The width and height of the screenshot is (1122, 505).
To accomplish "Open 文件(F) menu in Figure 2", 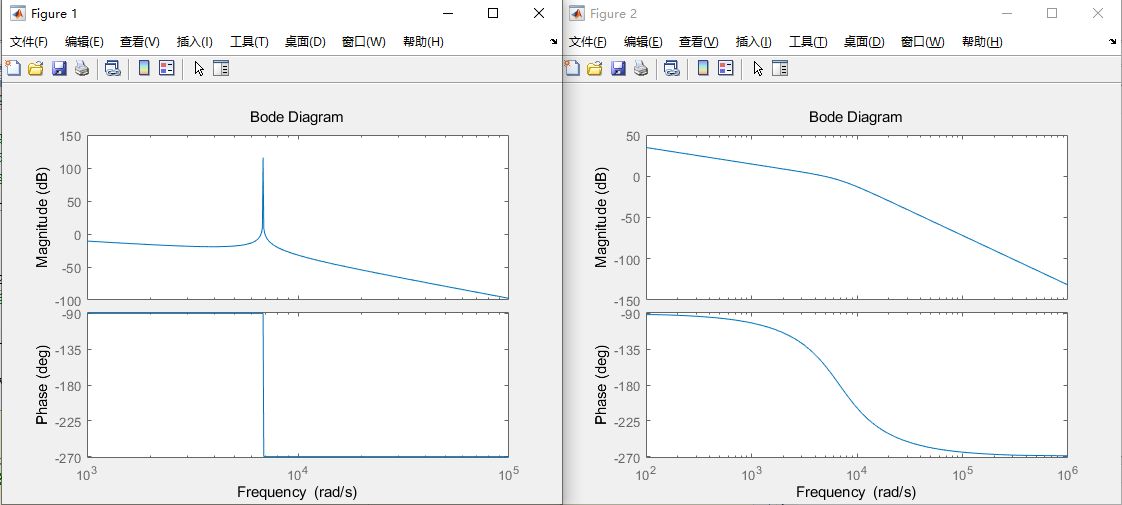I will click(x=587, y=41).
